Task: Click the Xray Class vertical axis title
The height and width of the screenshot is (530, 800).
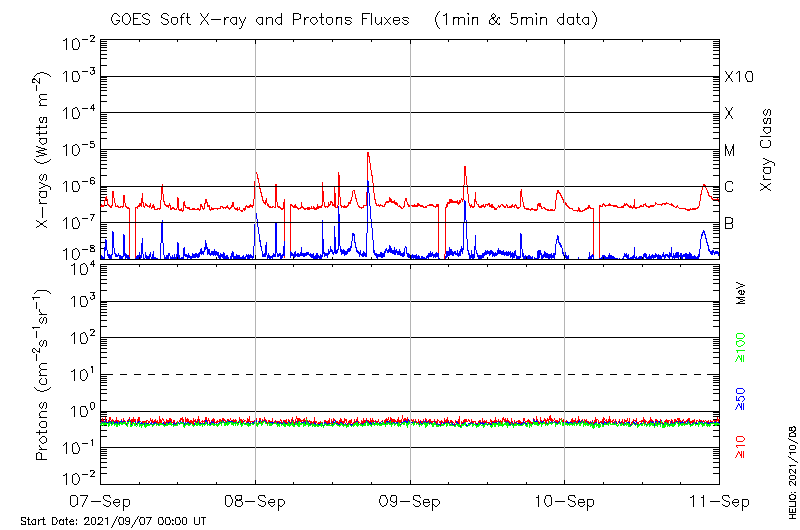Action: click(767, 150)
